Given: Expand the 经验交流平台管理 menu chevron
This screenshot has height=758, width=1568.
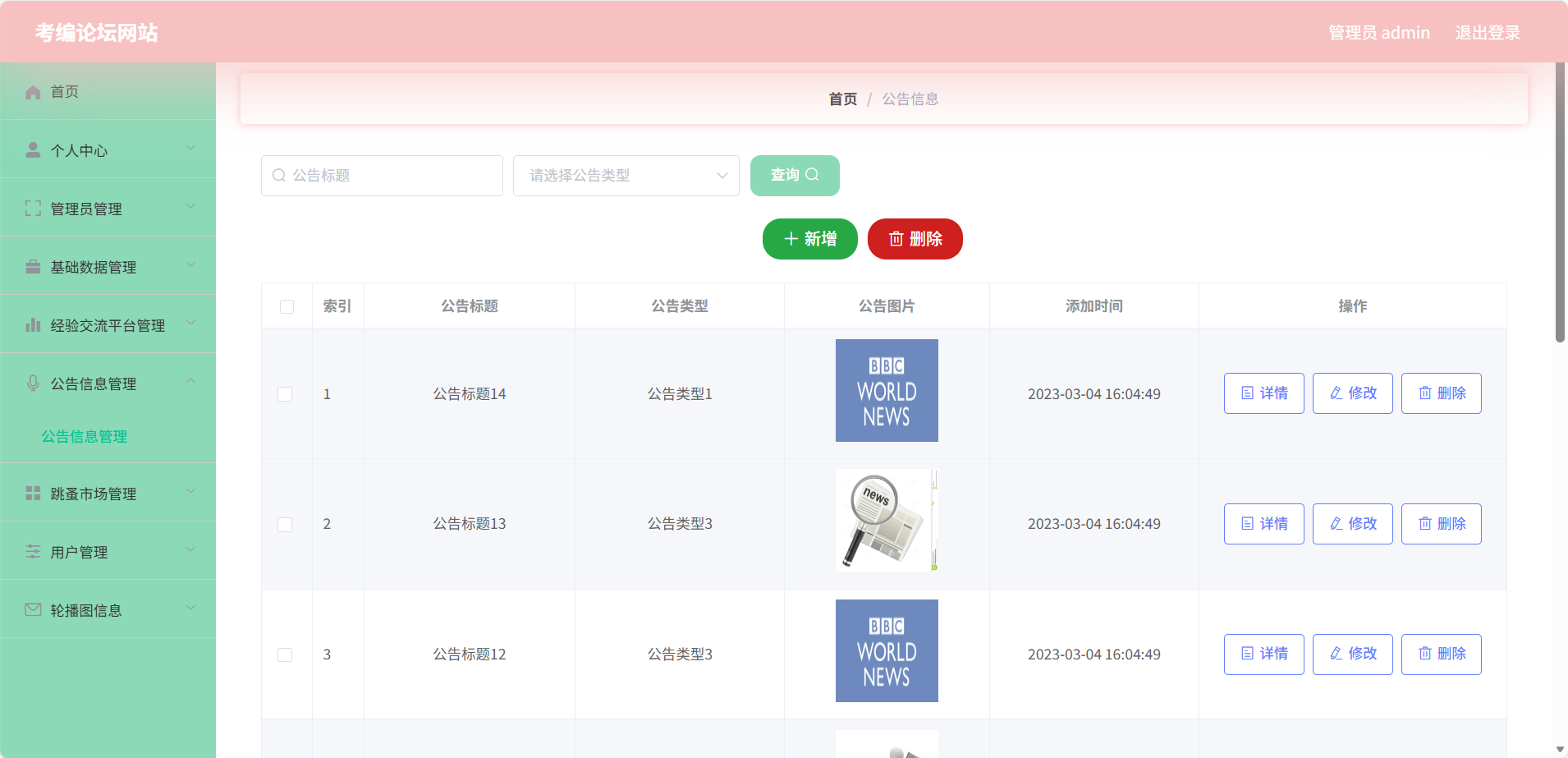Looking at the screenshot, I should (190, 323).
